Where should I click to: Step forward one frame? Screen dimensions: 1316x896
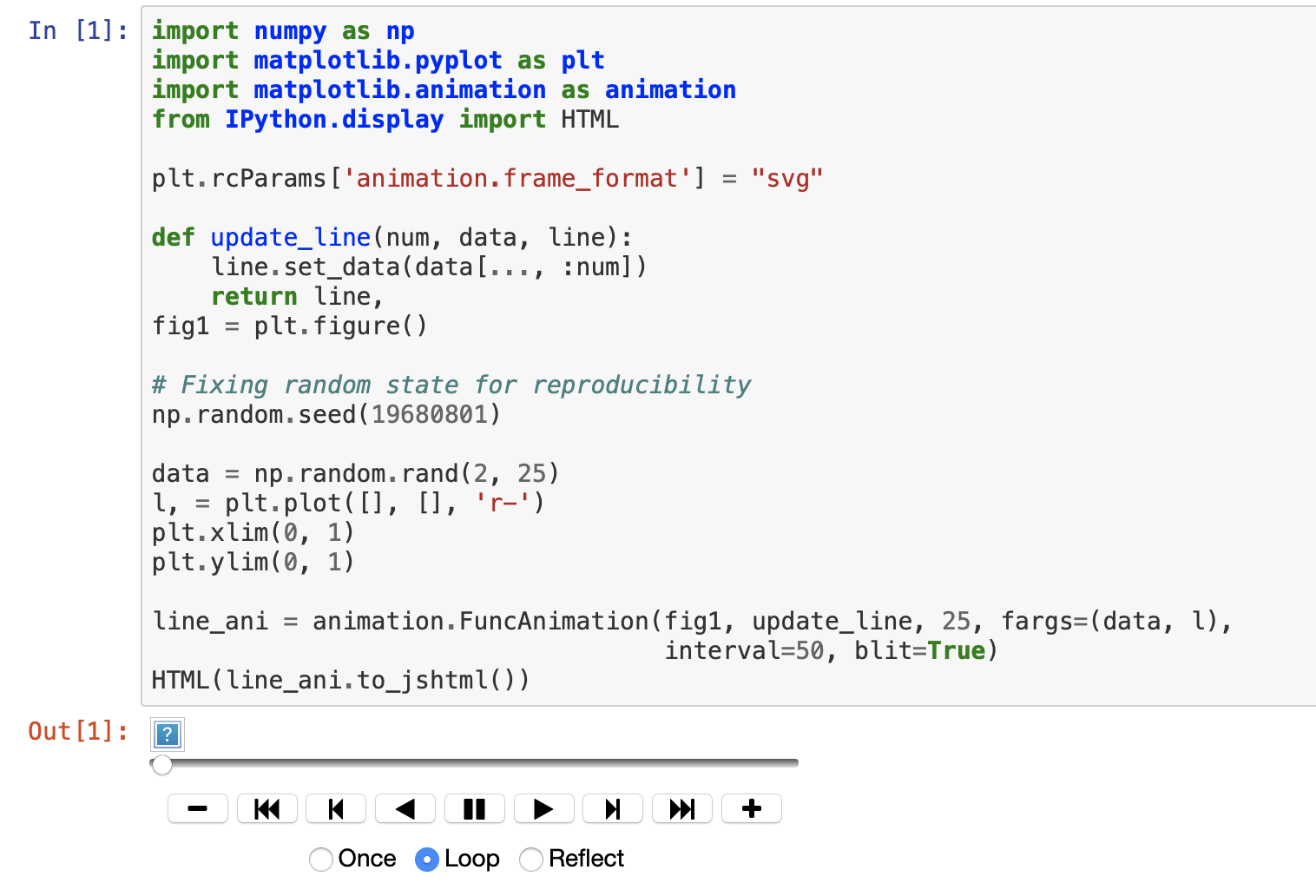(x=613, y=808)
